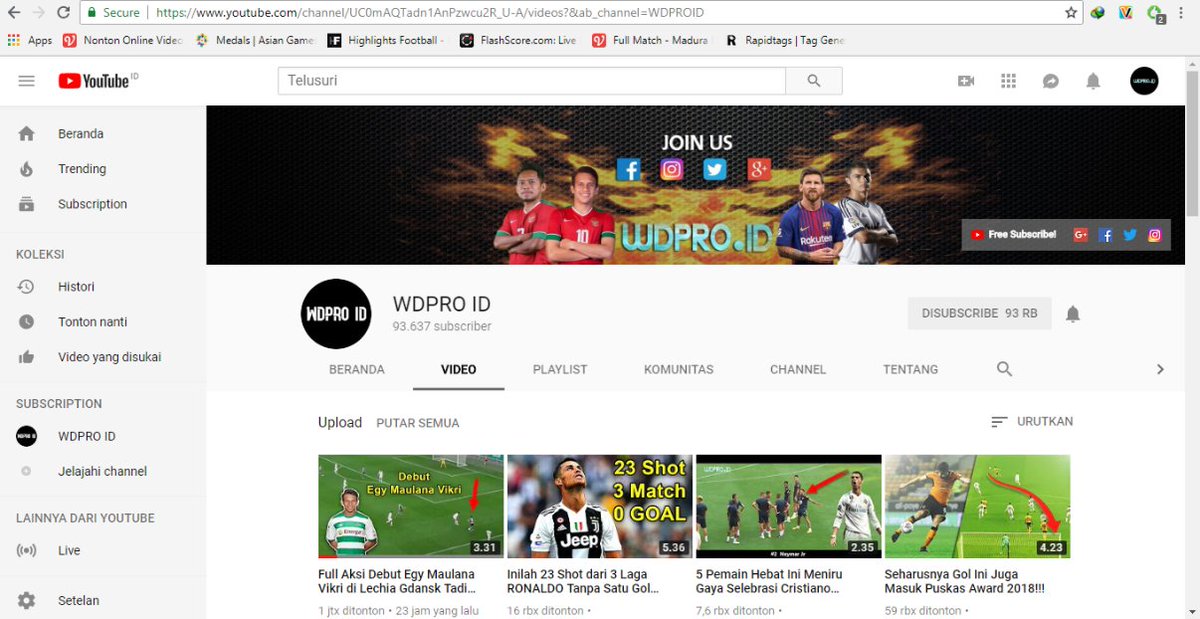Screen dimensions: 1200x619
Task: Open Highlights Football bookmark
Action: click(386, 41)
